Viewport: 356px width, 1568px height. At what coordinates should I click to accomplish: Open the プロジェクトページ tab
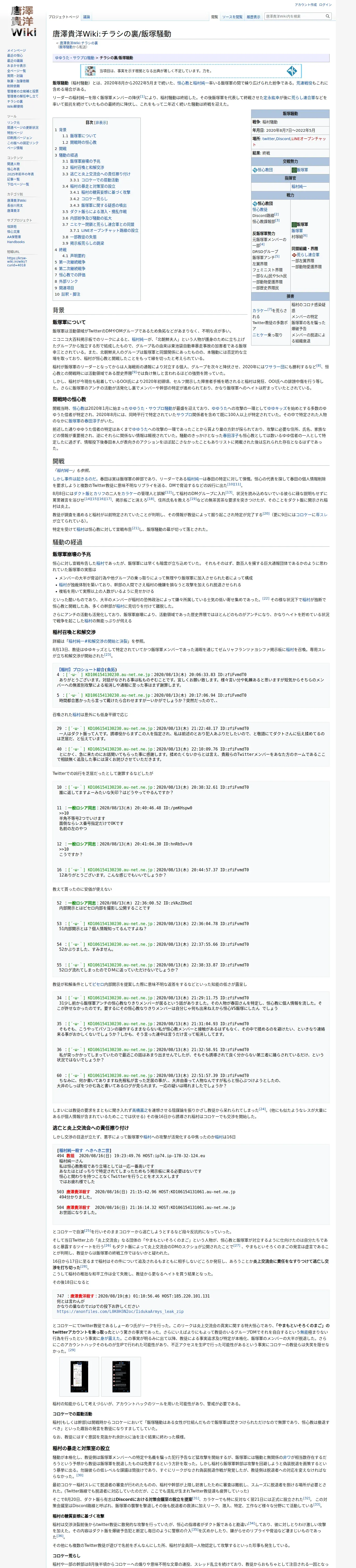click(x=63, y=17)
